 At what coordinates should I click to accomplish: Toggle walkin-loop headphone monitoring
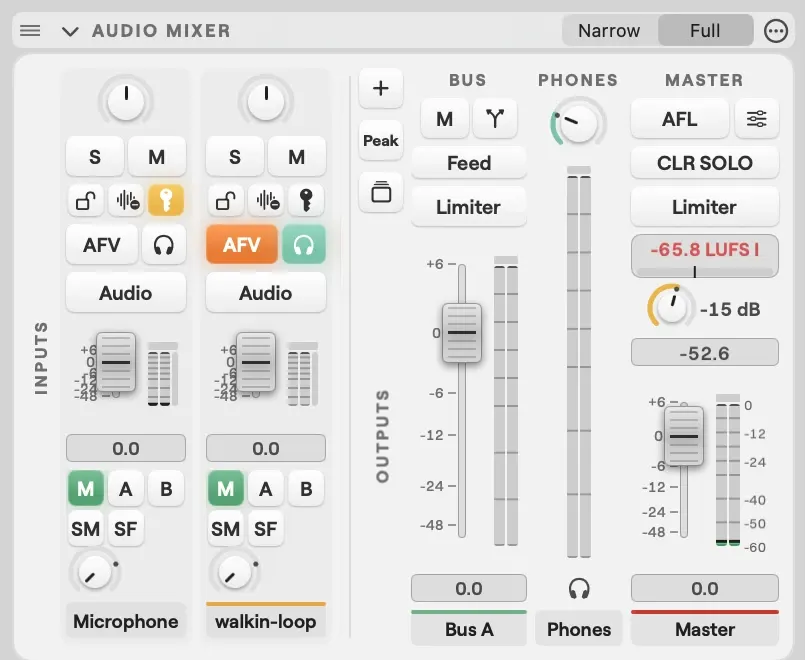(303, 245)
